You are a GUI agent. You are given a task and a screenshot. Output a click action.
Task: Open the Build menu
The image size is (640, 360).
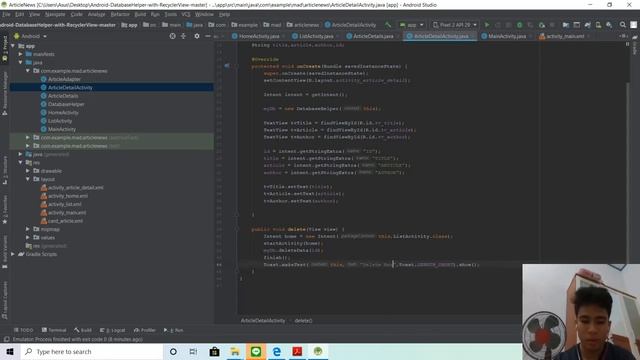(x=140, y=14)
